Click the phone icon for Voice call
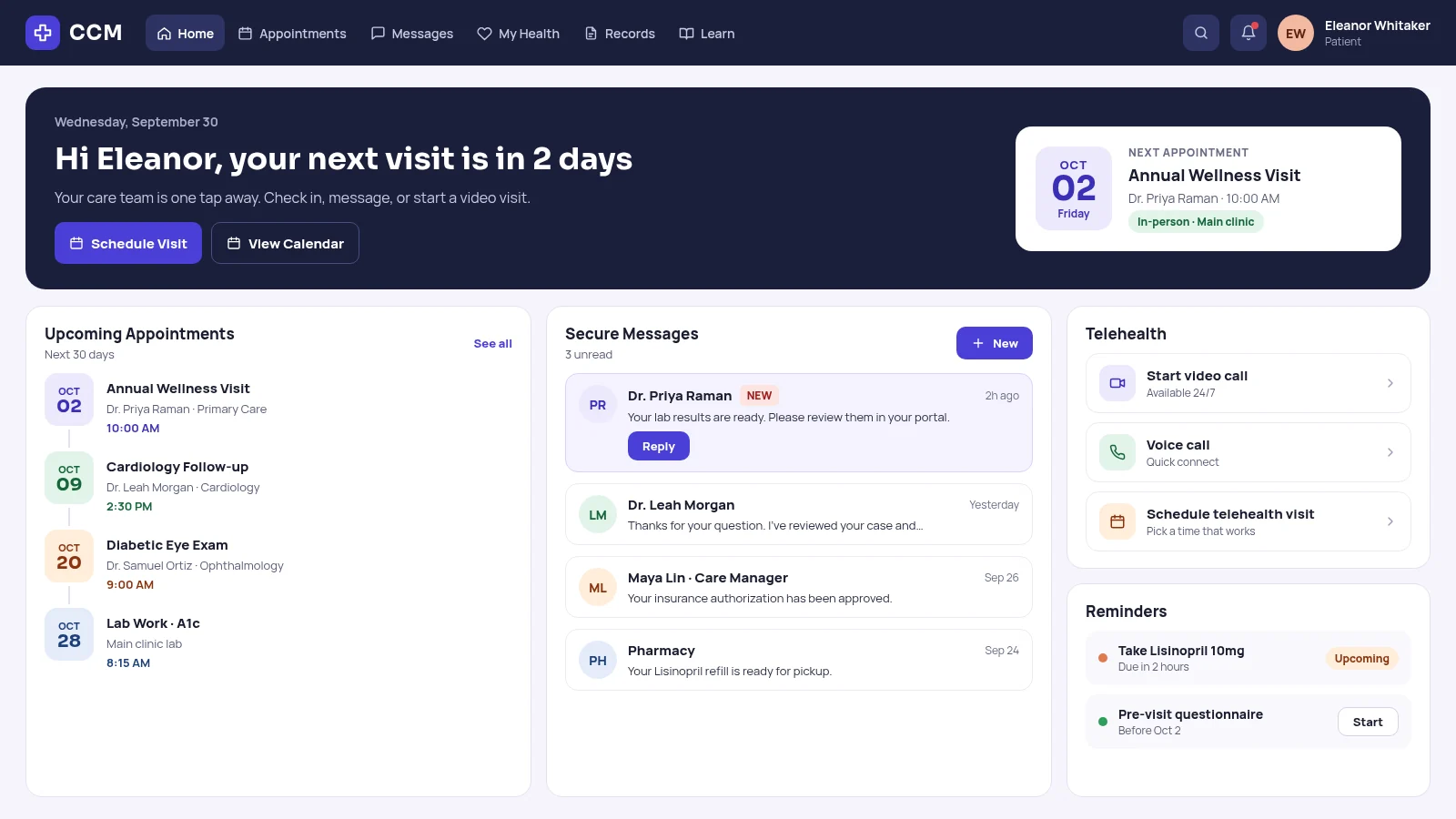Image resolution: width=1456 pixels, height=819 pixels. (1117, 452)
